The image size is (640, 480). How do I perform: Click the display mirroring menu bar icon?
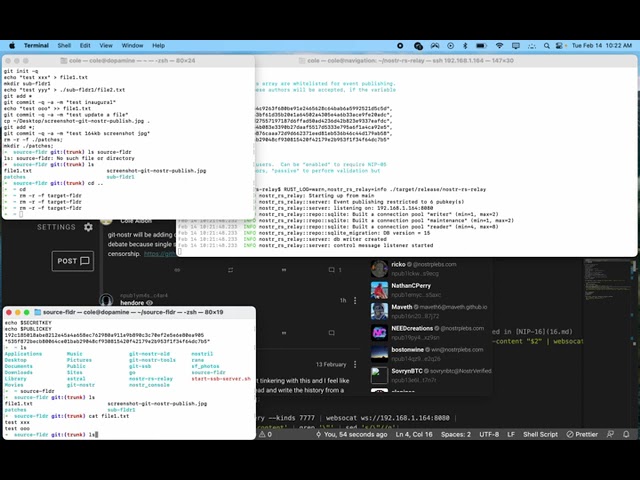(516, 46)
